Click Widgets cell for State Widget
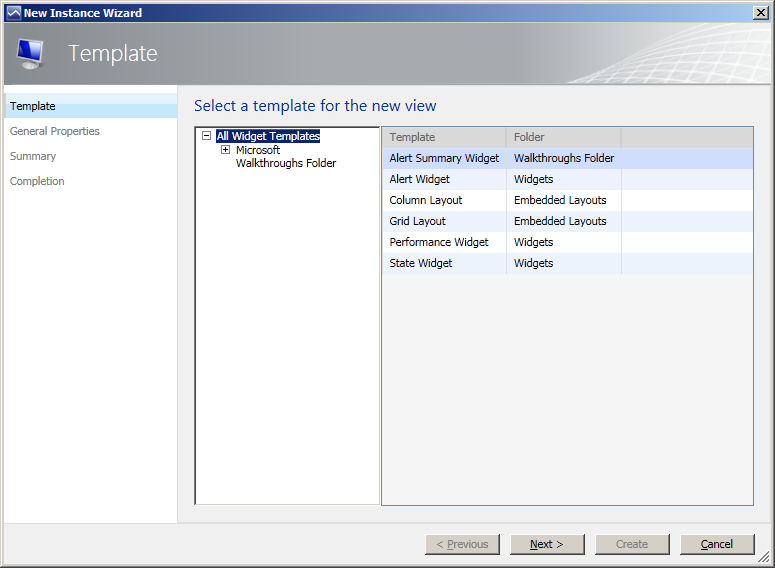 point(564,263)
